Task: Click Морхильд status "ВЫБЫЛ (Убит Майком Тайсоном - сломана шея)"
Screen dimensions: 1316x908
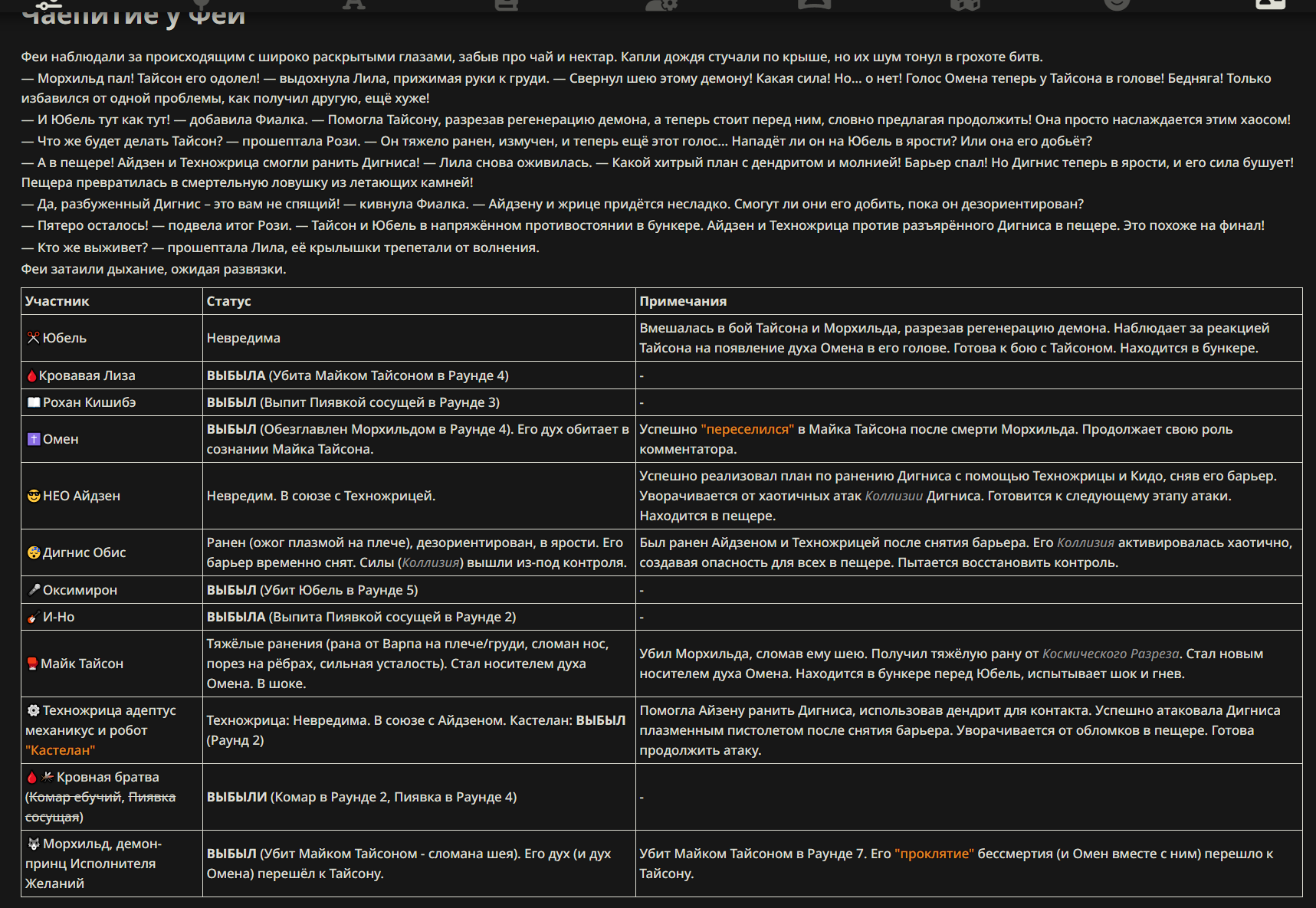Action: coord(409,864)
